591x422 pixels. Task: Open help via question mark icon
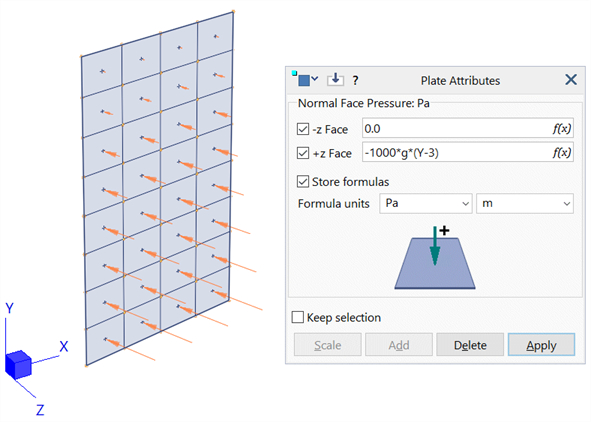coord(355,80)
